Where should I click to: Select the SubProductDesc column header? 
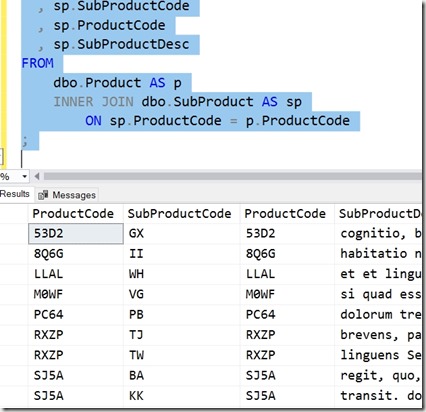pyautogui.click(x=378, y=213)
